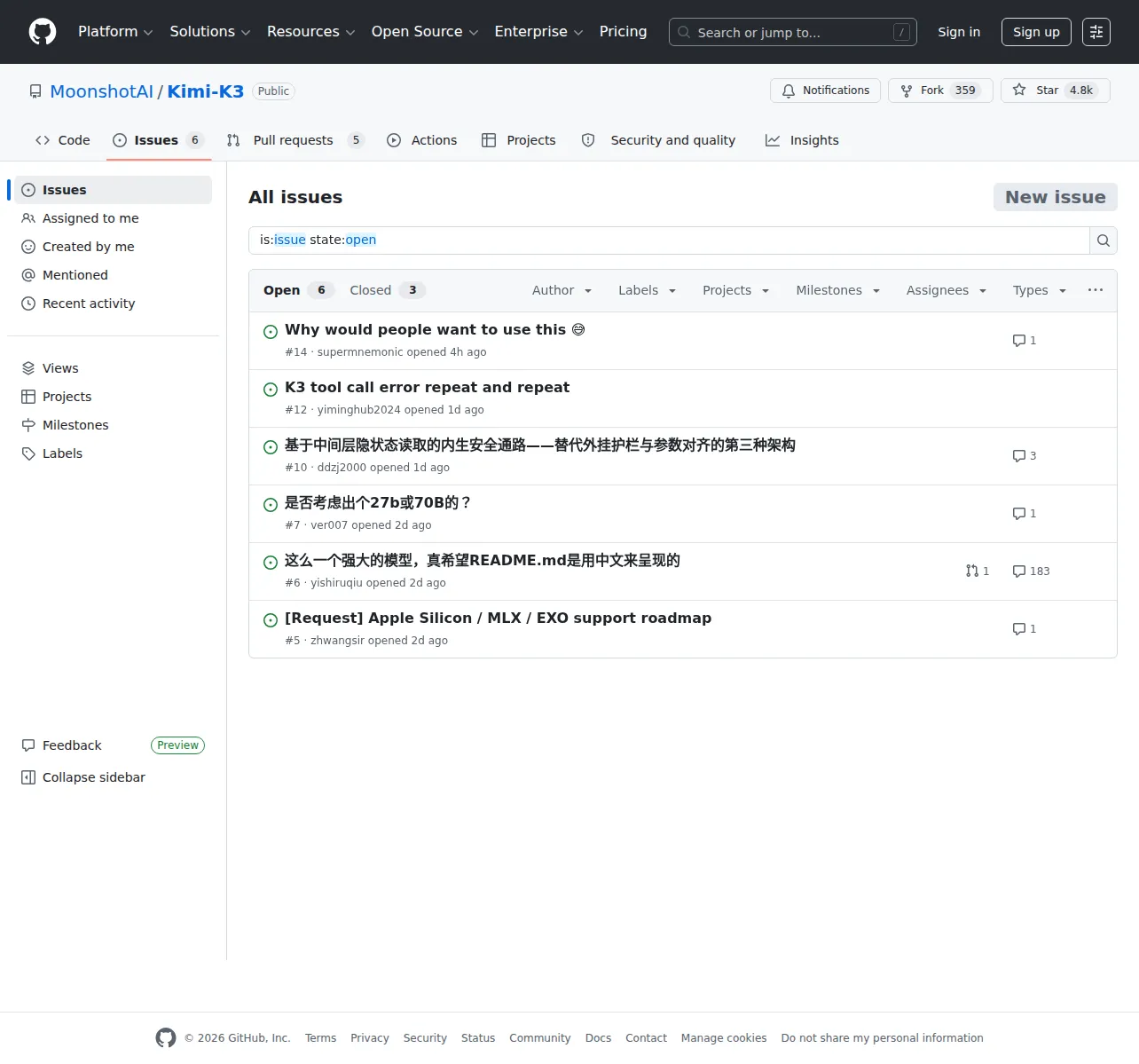Open the header menu toggle icon next to Sign up
Image resolution: width=1139 pixels, height=1064 pixels.
pos(1096,32)
